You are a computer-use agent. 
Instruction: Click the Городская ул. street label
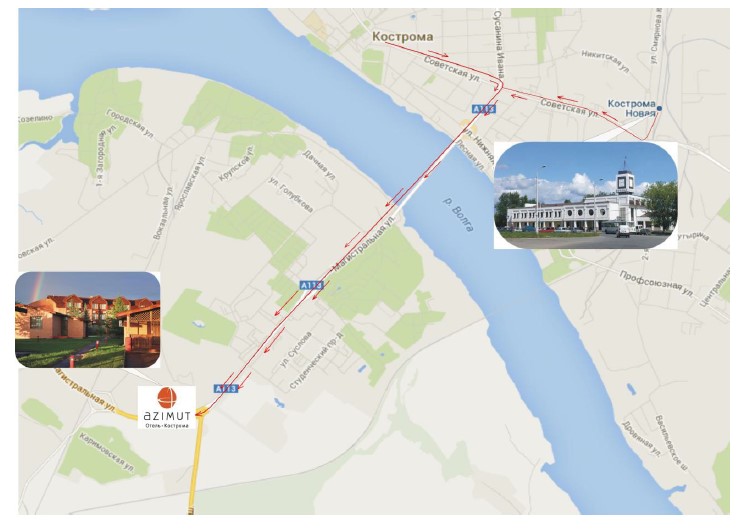point(130,124)
